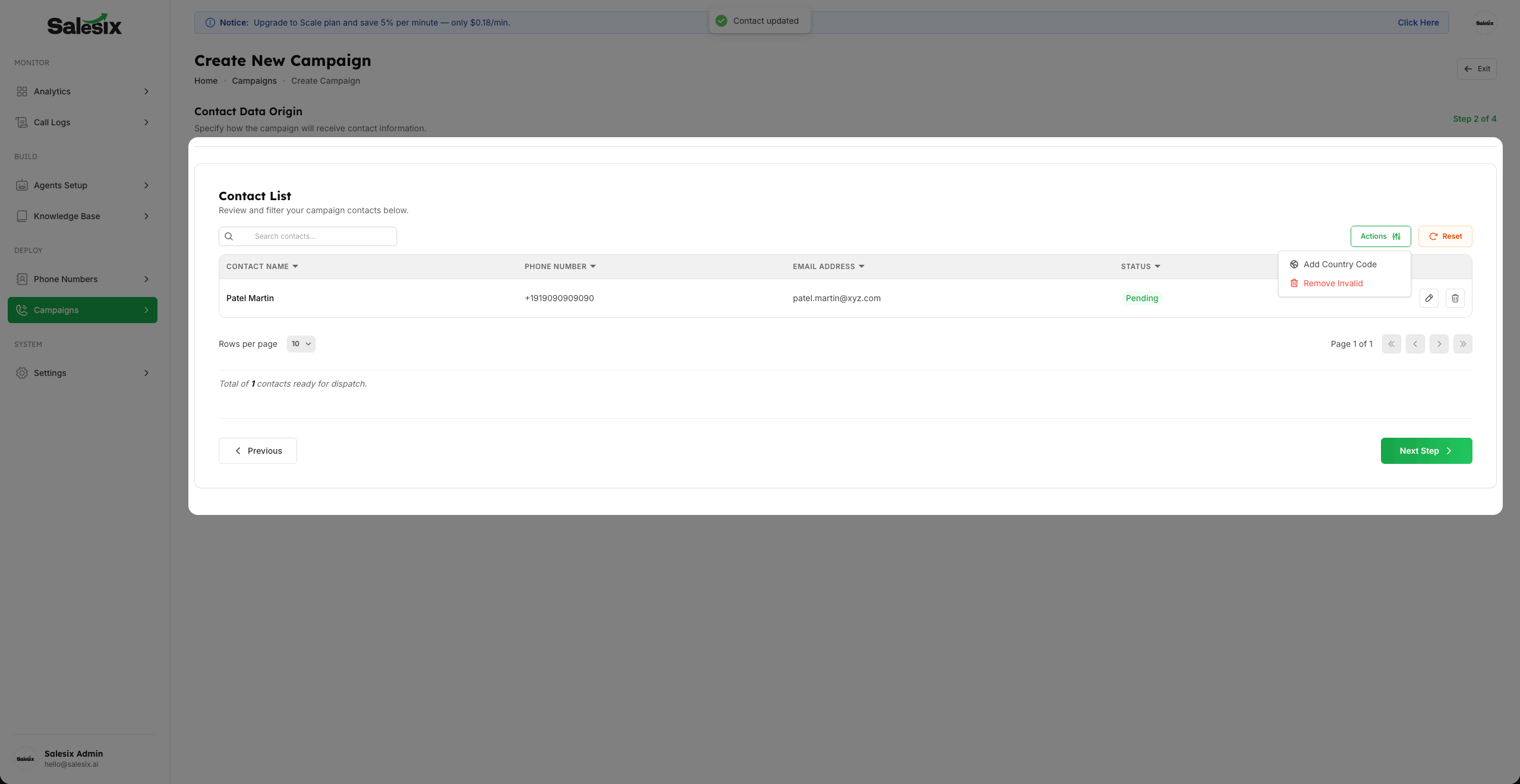The height and width of the screenshot is (784, 1520).
Task: Focus the Search contacts input field
Action: [321, 236]
